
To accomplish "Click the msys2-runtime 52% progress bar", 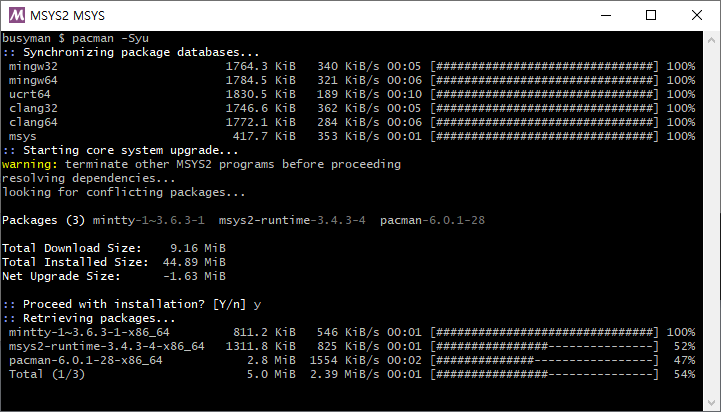I will [544, 346].
